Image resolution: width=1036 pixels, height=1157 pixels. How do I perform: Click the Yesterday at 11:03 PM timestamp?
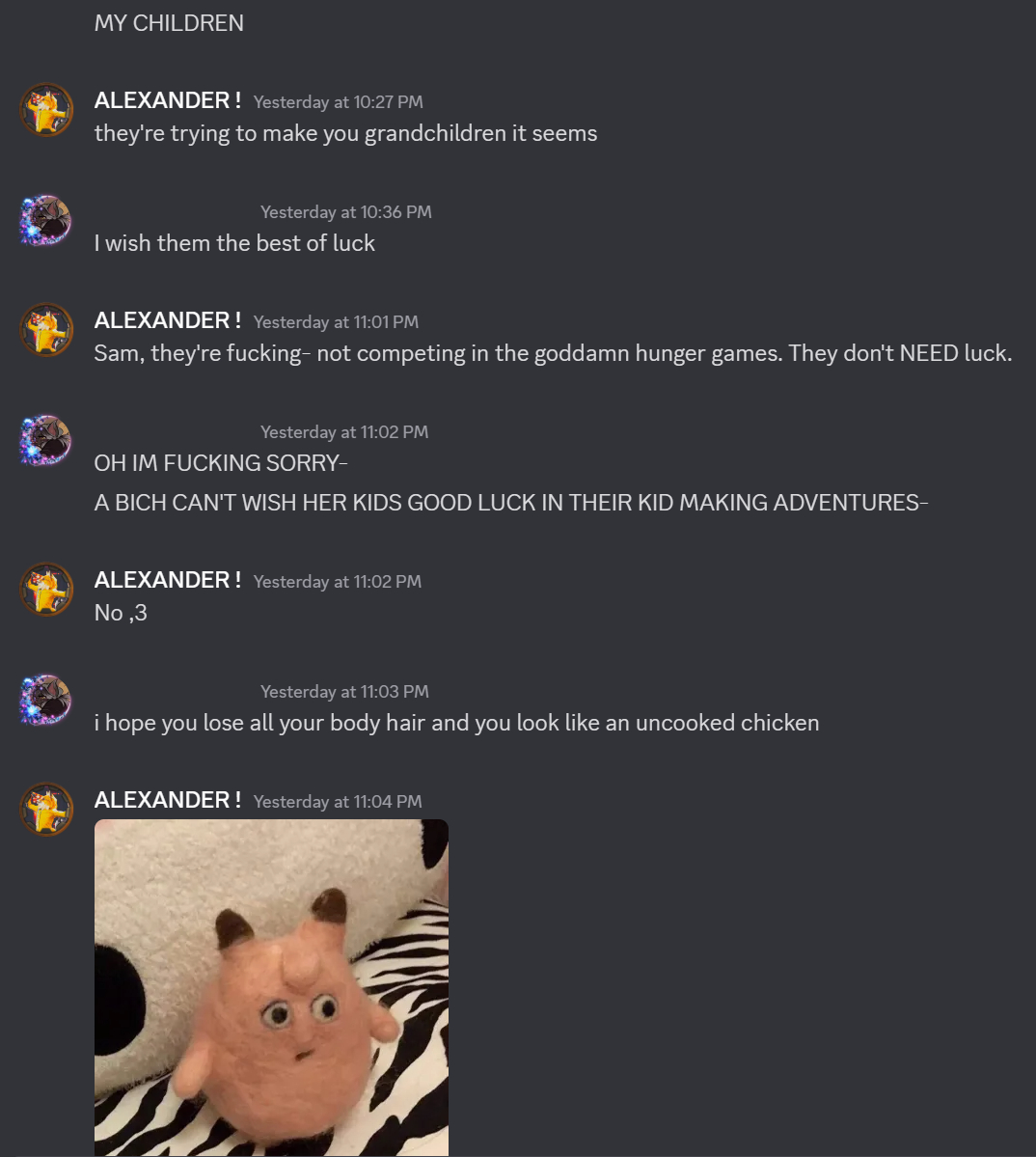tap(344, 692)
